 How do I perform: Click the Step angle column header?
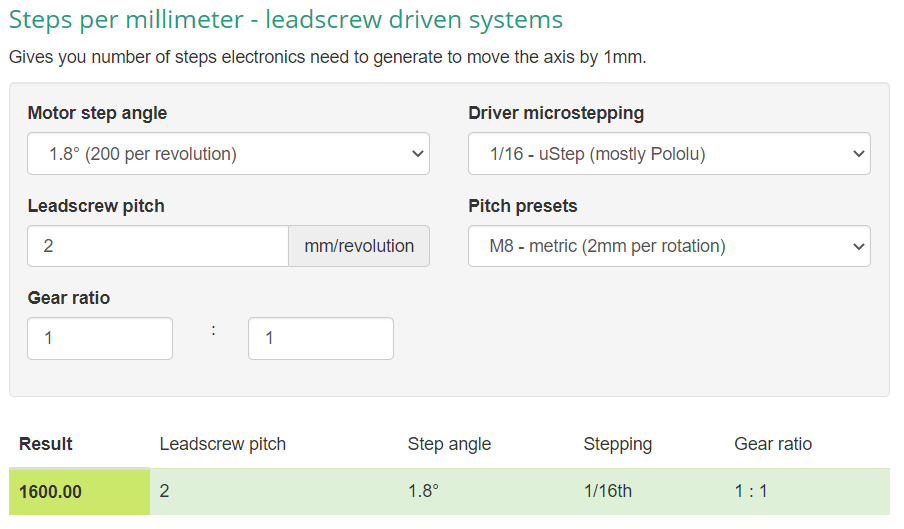449,444
